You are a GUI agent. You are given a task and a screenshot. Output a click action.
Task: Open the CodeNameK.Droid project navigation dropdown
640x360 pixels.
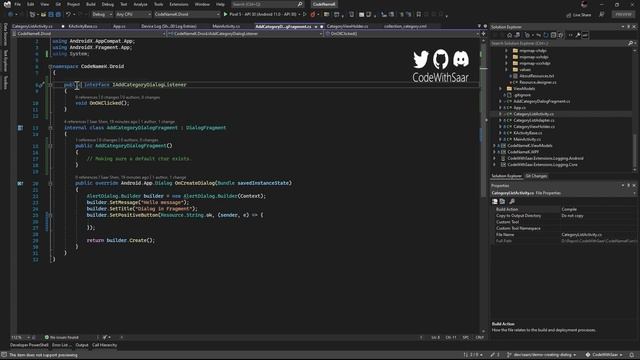point(89,33)
